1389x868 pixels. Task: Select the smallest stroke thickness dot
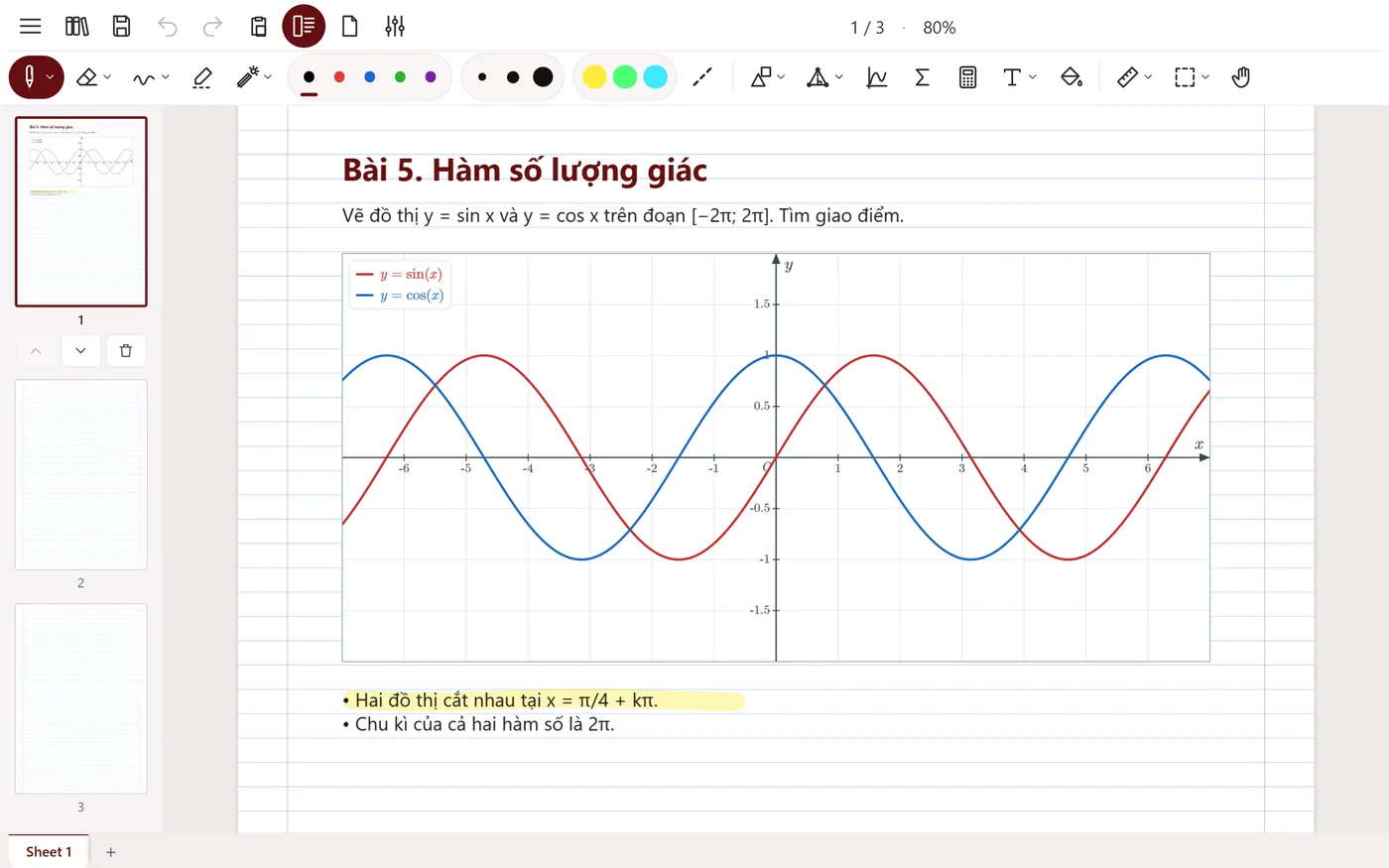[x=482, y=77]
